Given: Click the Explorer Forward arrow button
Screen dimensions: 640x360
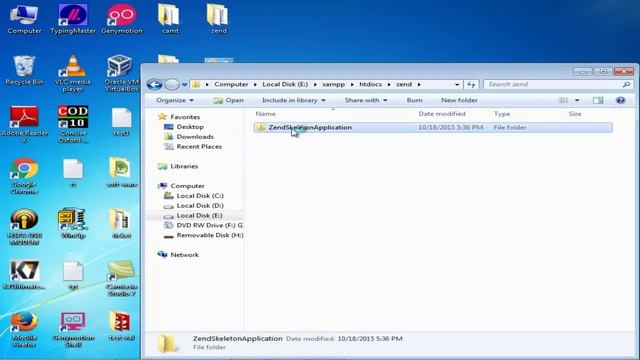Looking at the screenshot, I should [x=172, y=84].
